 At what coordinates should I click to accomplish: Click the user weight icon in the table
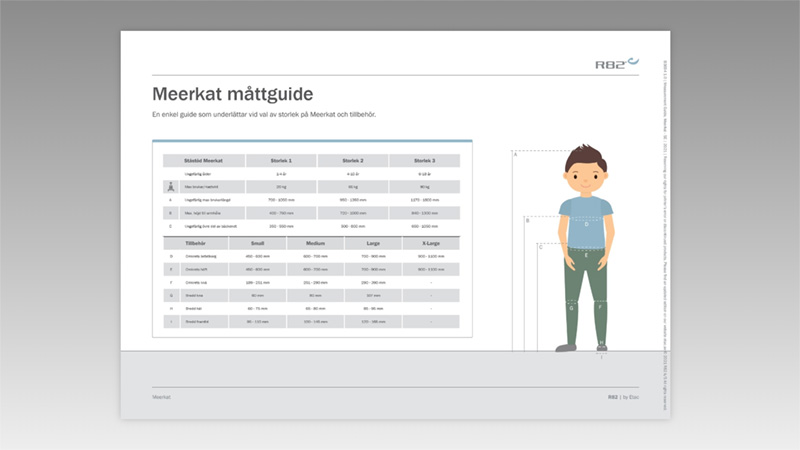point(171,187)
